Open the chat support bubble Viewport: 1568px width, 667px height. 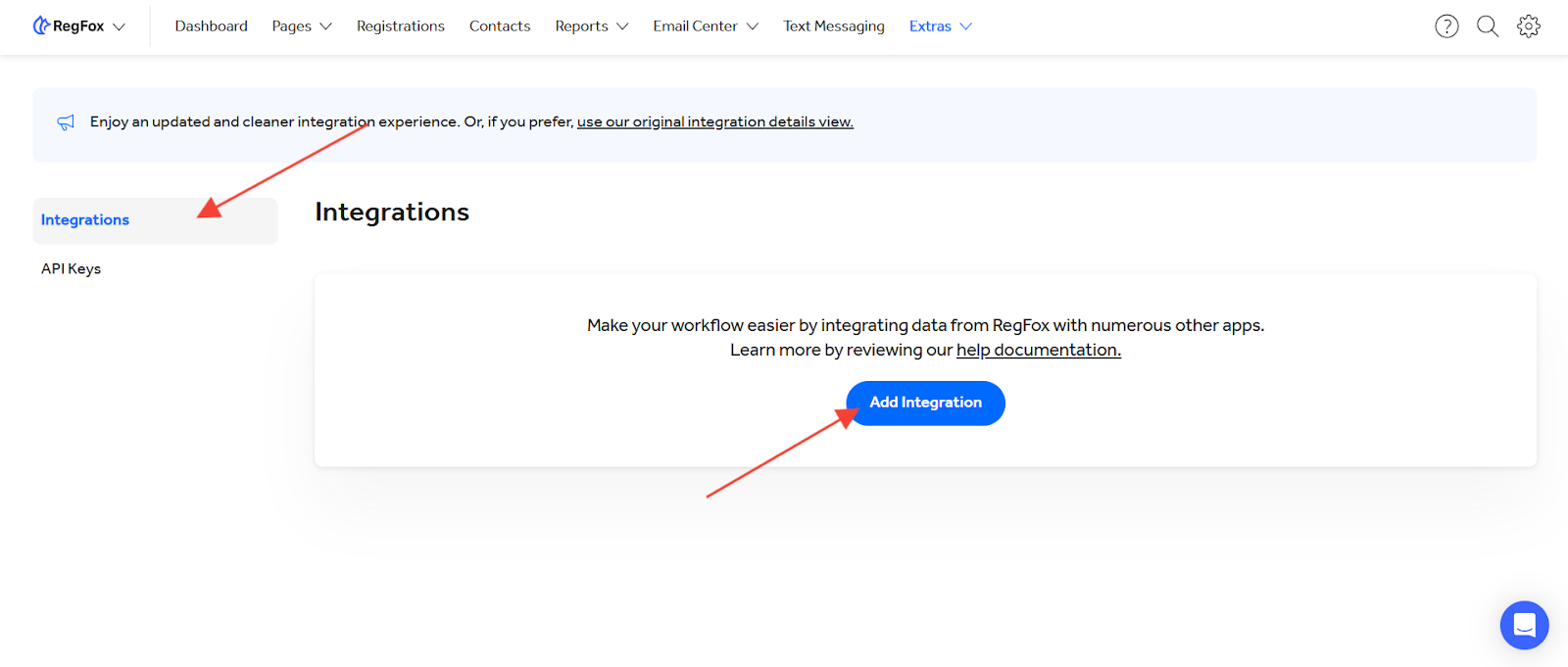1524,625
